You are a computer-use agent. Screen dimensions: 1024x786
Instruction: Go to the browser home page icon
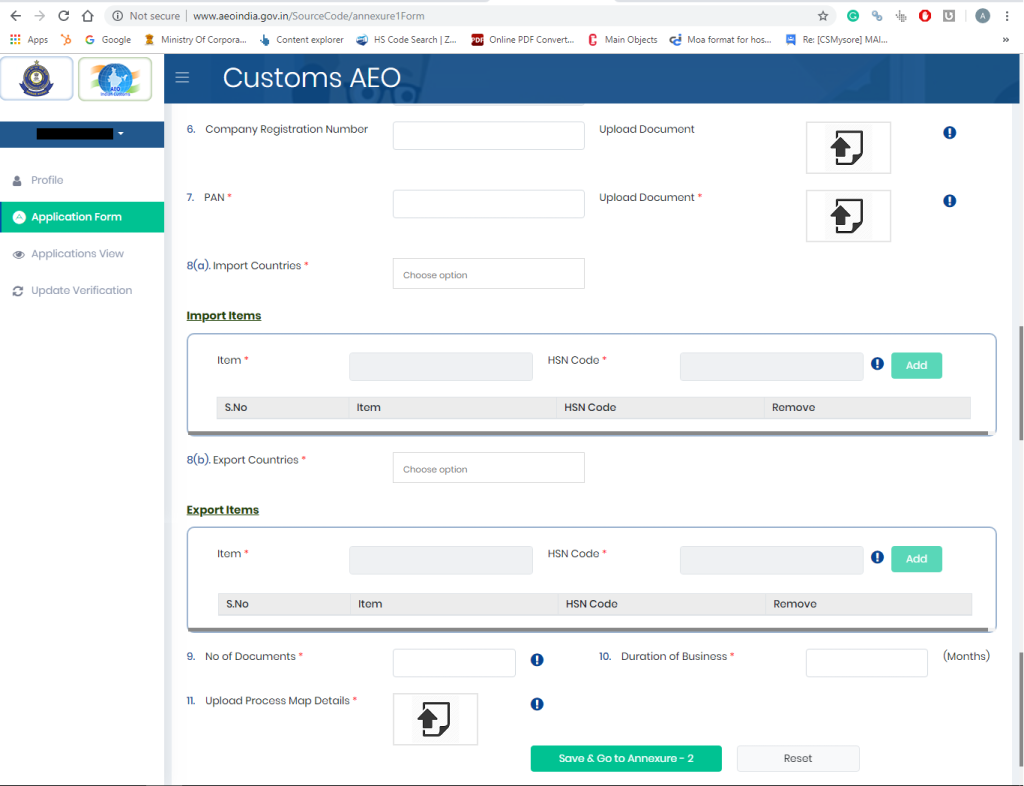88,16
